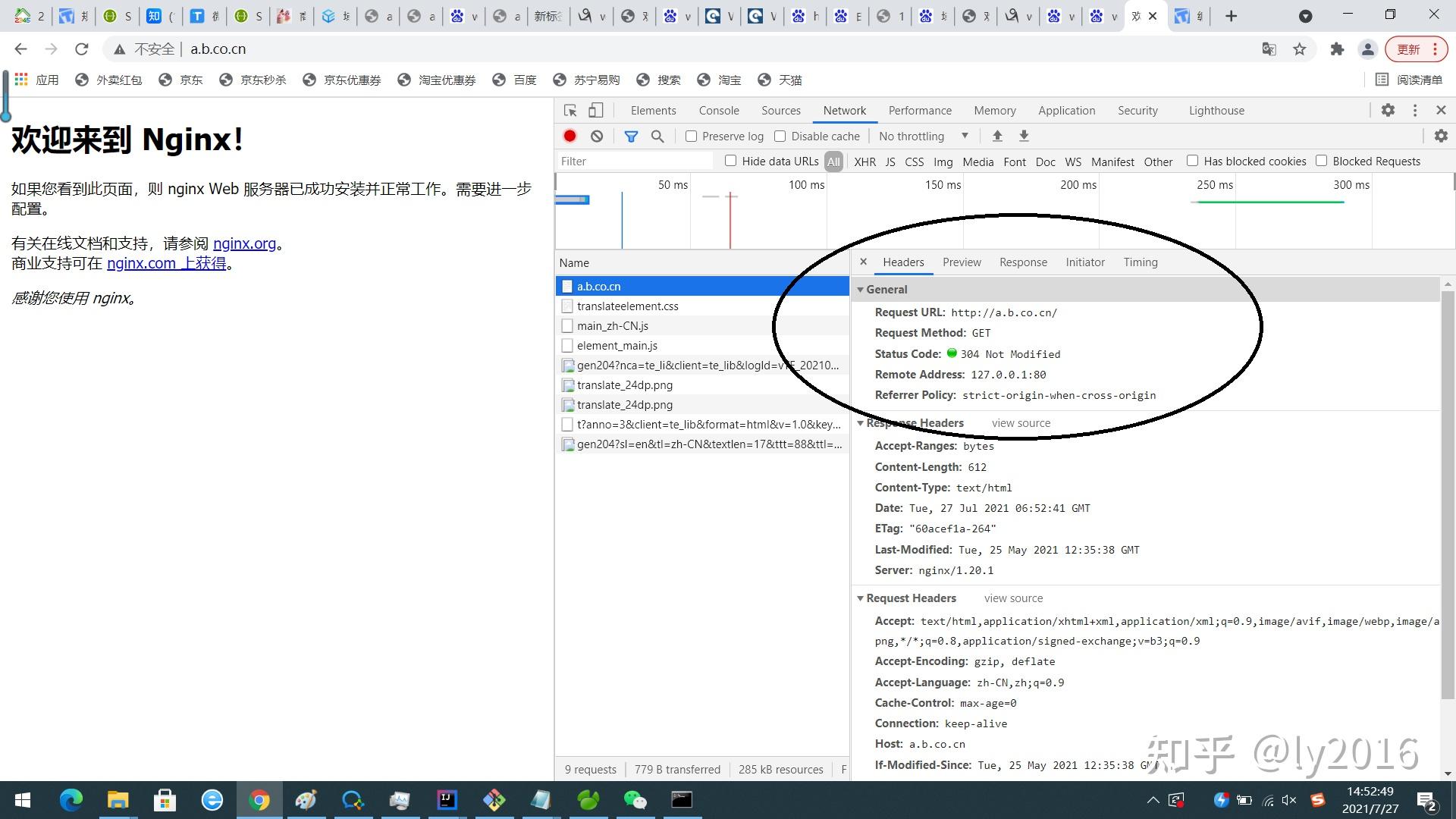Select the inspect element cursor tool
The height and width of the screenshot is (819, 1456).
point(570,110)
